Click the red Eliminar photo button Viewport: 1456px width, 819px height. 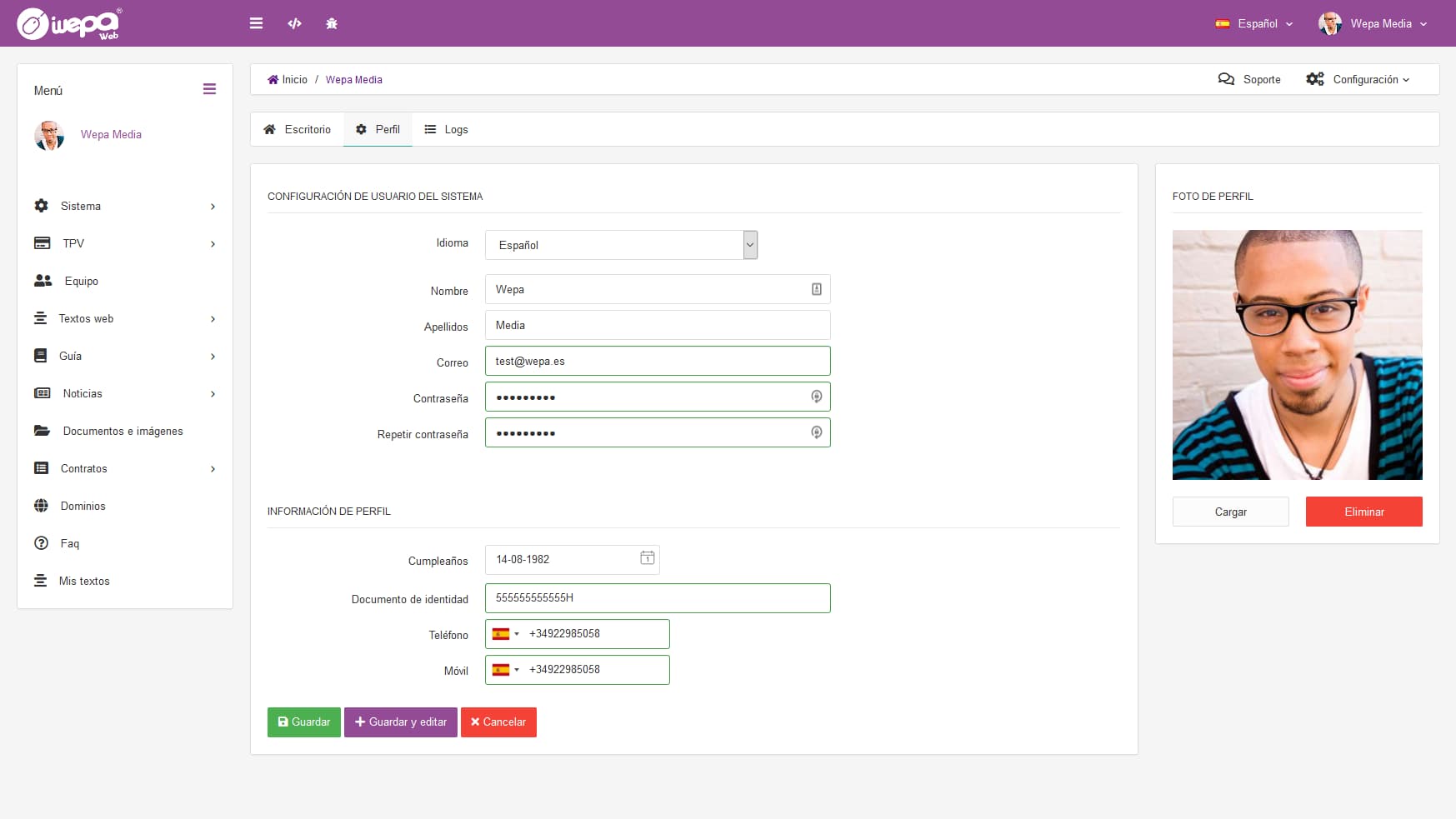(1363, 512)
